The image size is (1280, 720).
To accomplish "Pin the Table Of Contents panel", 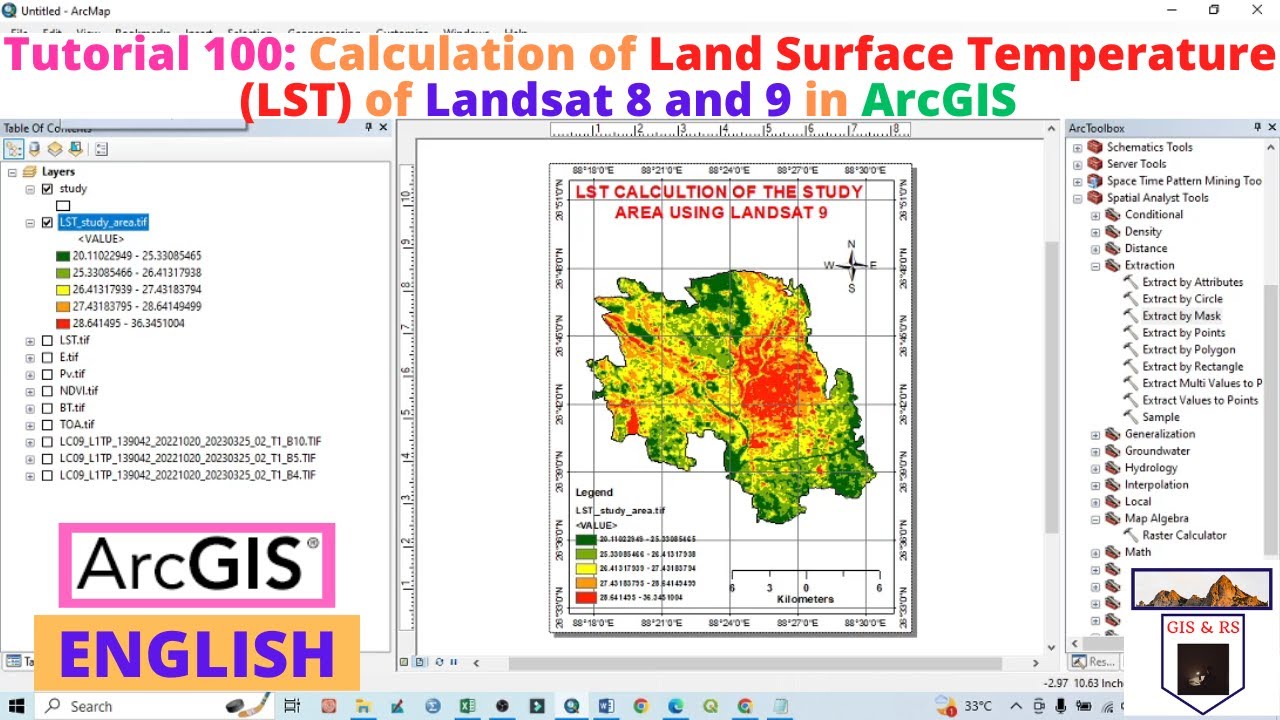I will (368, 128).
